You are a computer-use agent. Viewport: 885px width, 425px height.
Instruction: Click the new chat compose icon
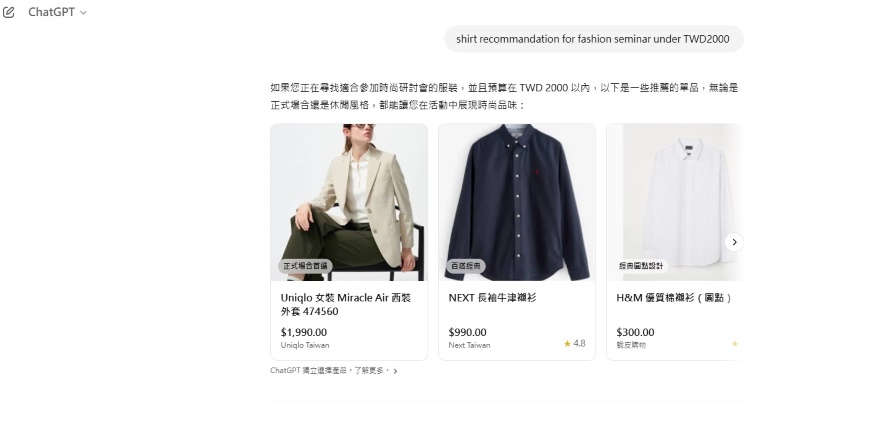pyautogui.click(x=8, y=12)
